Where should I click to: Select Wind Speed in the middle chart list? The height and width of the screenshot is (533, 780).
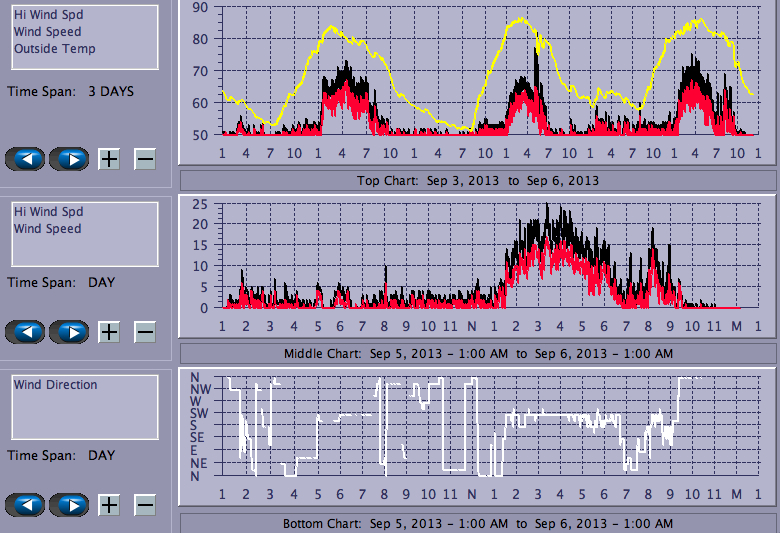tap(47, 229)
